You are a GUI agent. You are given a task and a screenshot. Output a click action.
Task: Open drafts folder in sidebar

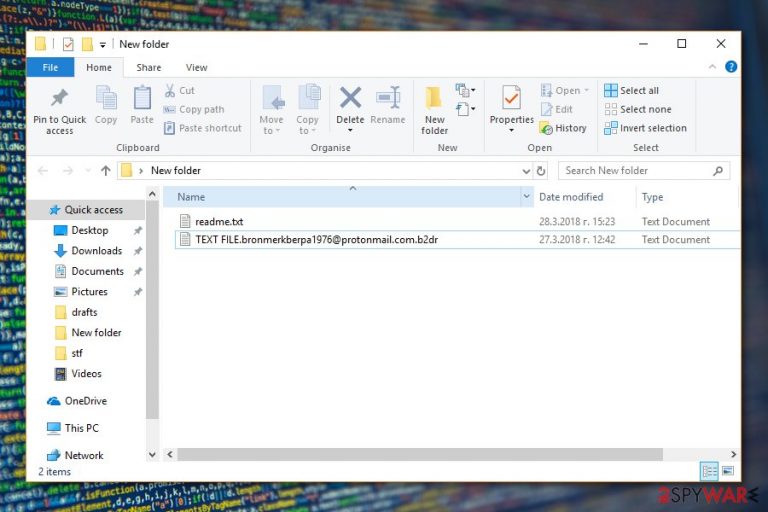tap(84, 312)
